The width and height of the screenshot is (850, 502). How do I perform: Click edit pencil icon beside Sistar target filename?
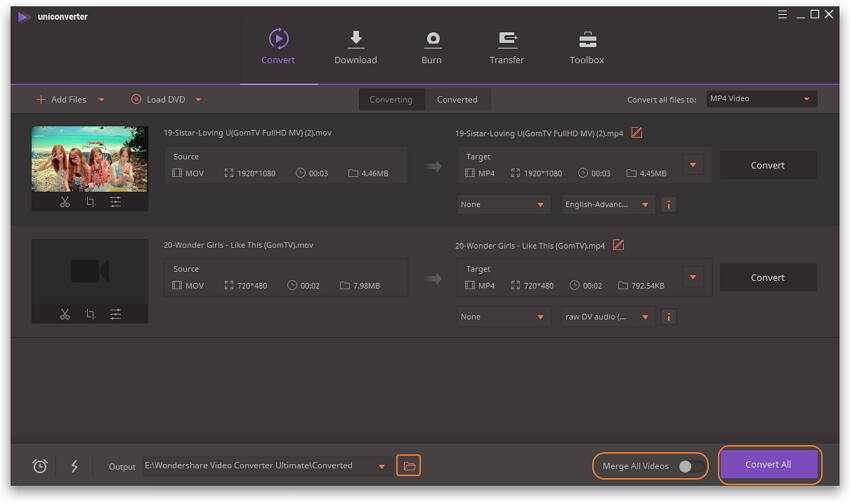[636, 133]
